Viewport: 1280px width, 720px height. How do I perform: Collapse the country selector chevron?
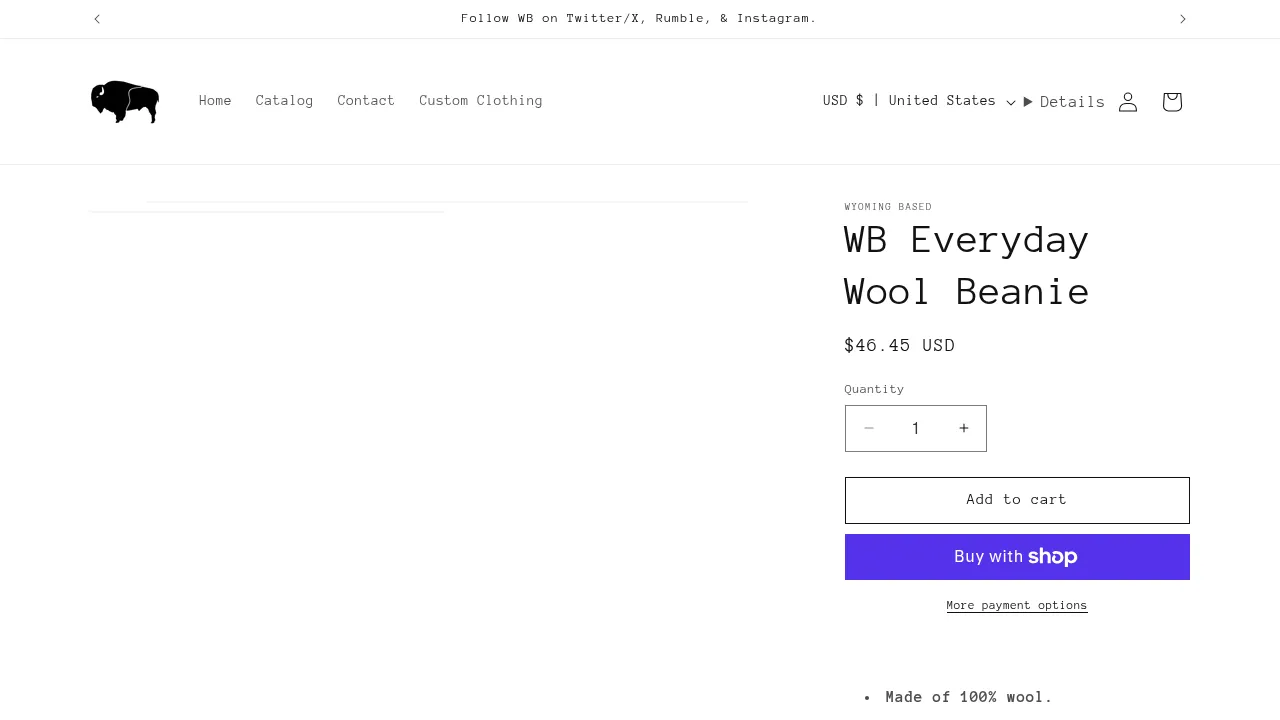click(1011, 103)
